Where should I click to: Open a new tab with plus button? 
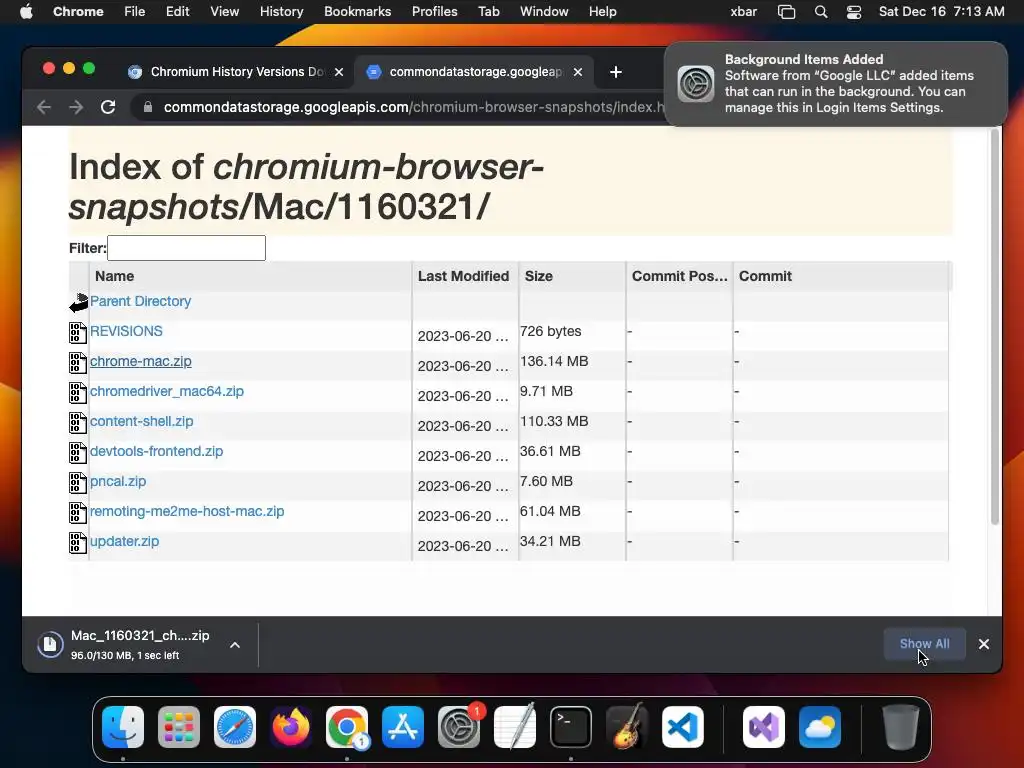click(615, 72)
